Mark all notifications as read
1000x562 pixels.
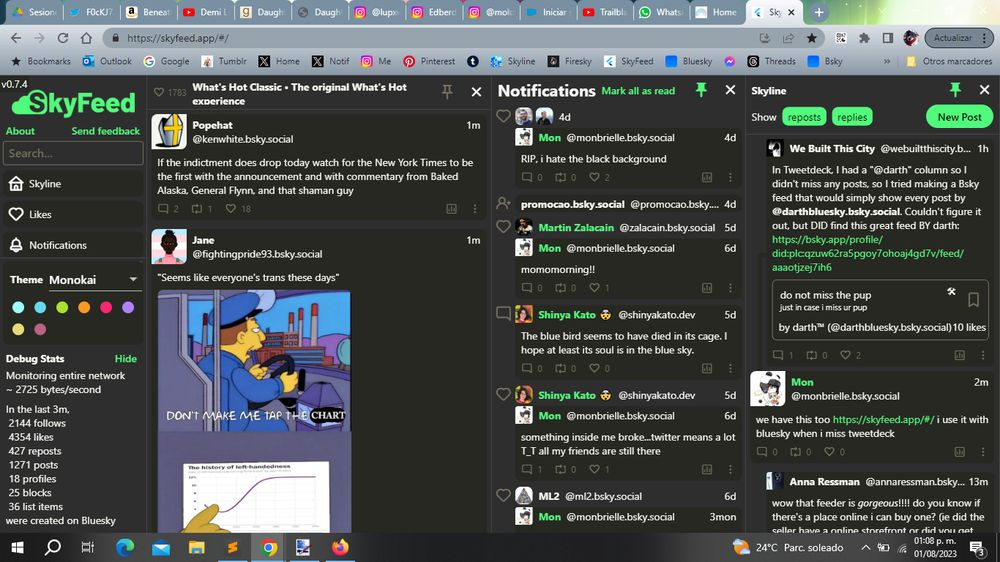pyautogui.click(x=638, y=91)
